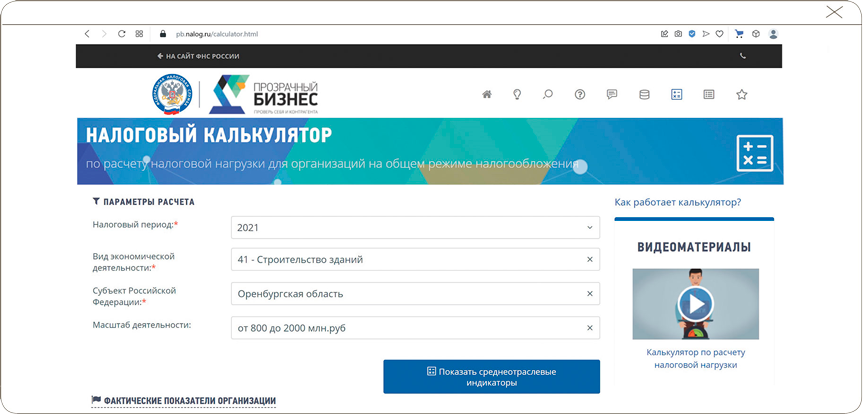Viewport: 864px width, 414px height.
Task: Open the table list icon in header
Action: tap(709, 95)
